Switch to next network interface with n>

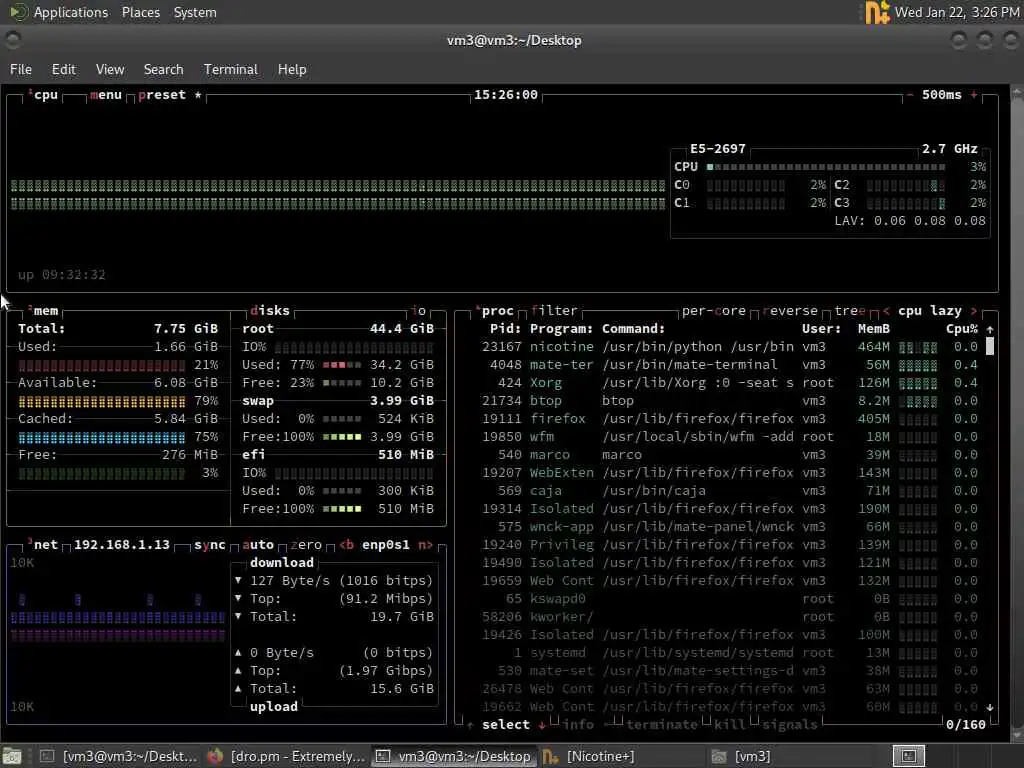coord(425,545)
